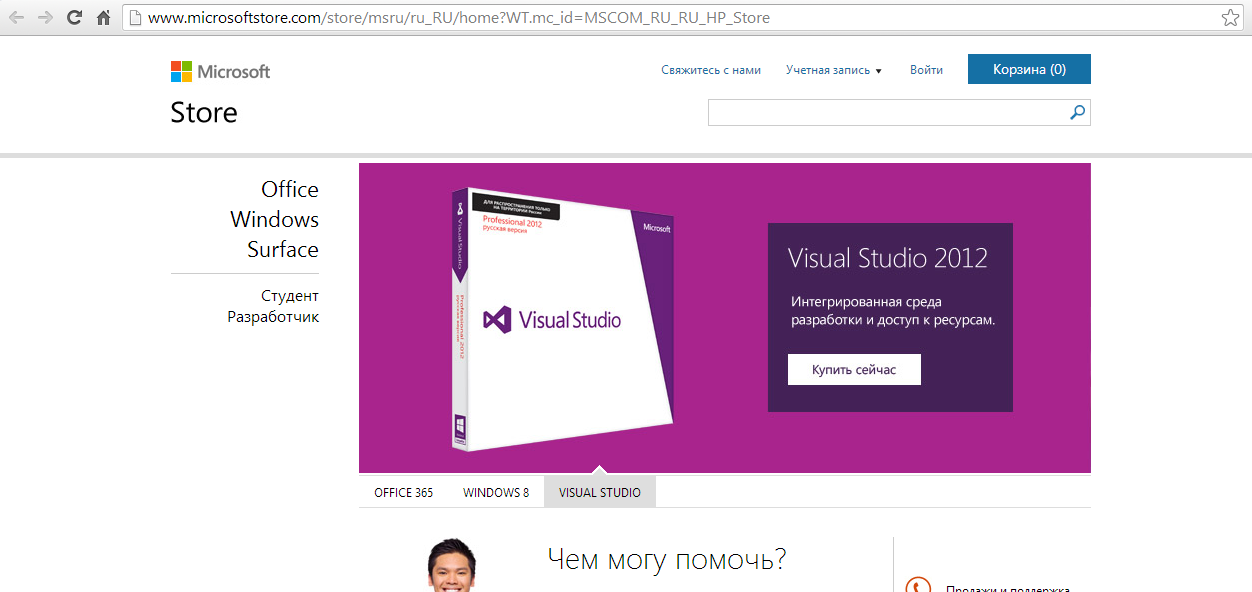1252x592 pixels.
Task: Open the Корзина (0) cart button
Action: pyautogui.click(x=1029, y=69)
